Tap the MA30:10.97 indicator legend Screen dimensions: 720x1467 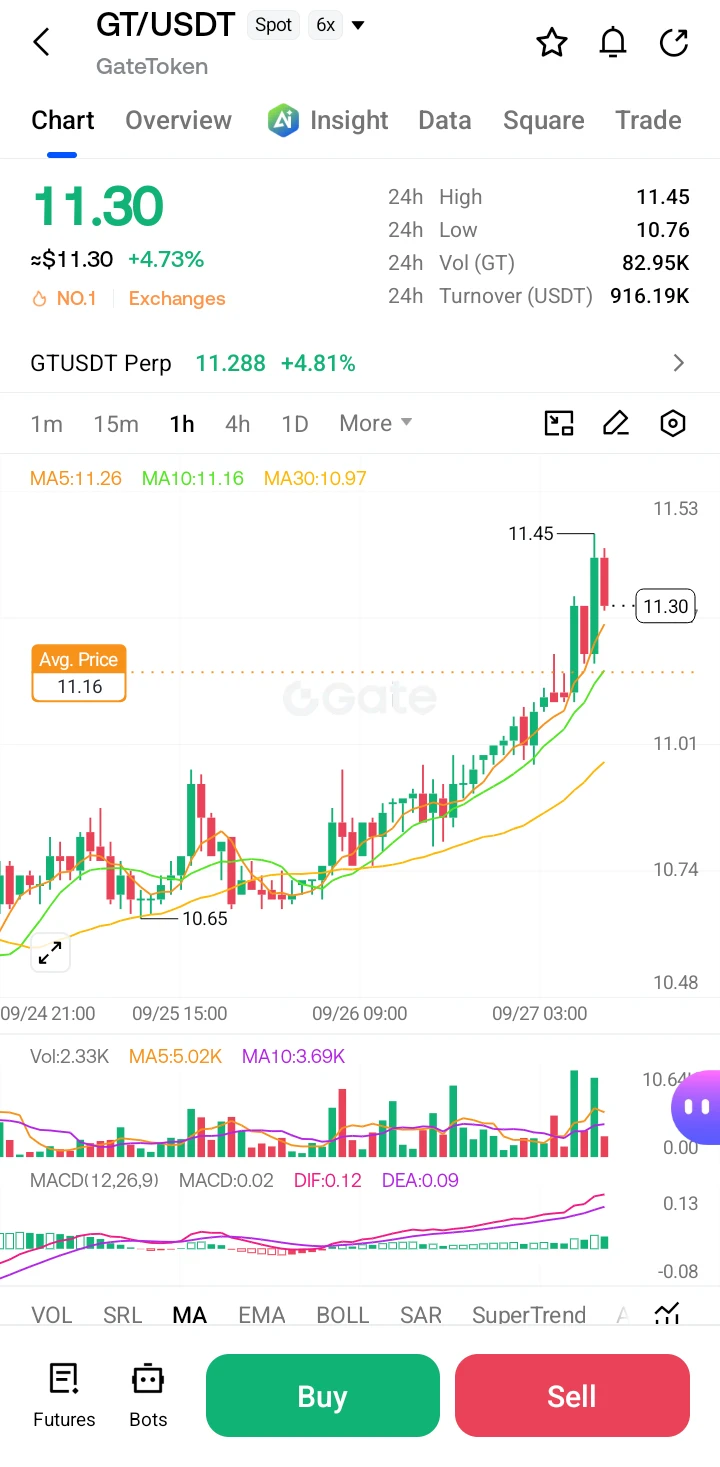[315, 478]
